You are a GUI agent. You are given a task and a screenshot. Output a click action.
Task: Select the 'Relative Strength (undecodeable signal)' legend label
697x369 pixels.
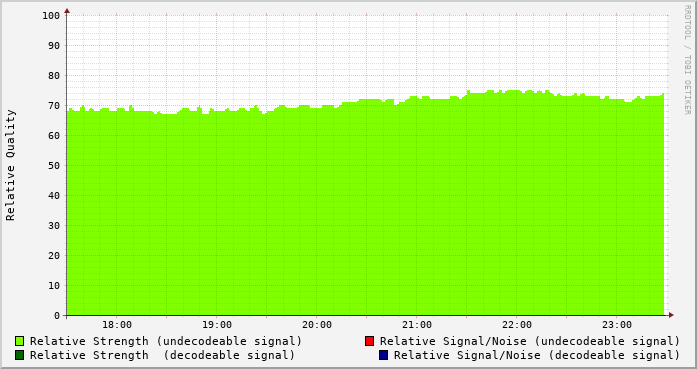point(166,341)
